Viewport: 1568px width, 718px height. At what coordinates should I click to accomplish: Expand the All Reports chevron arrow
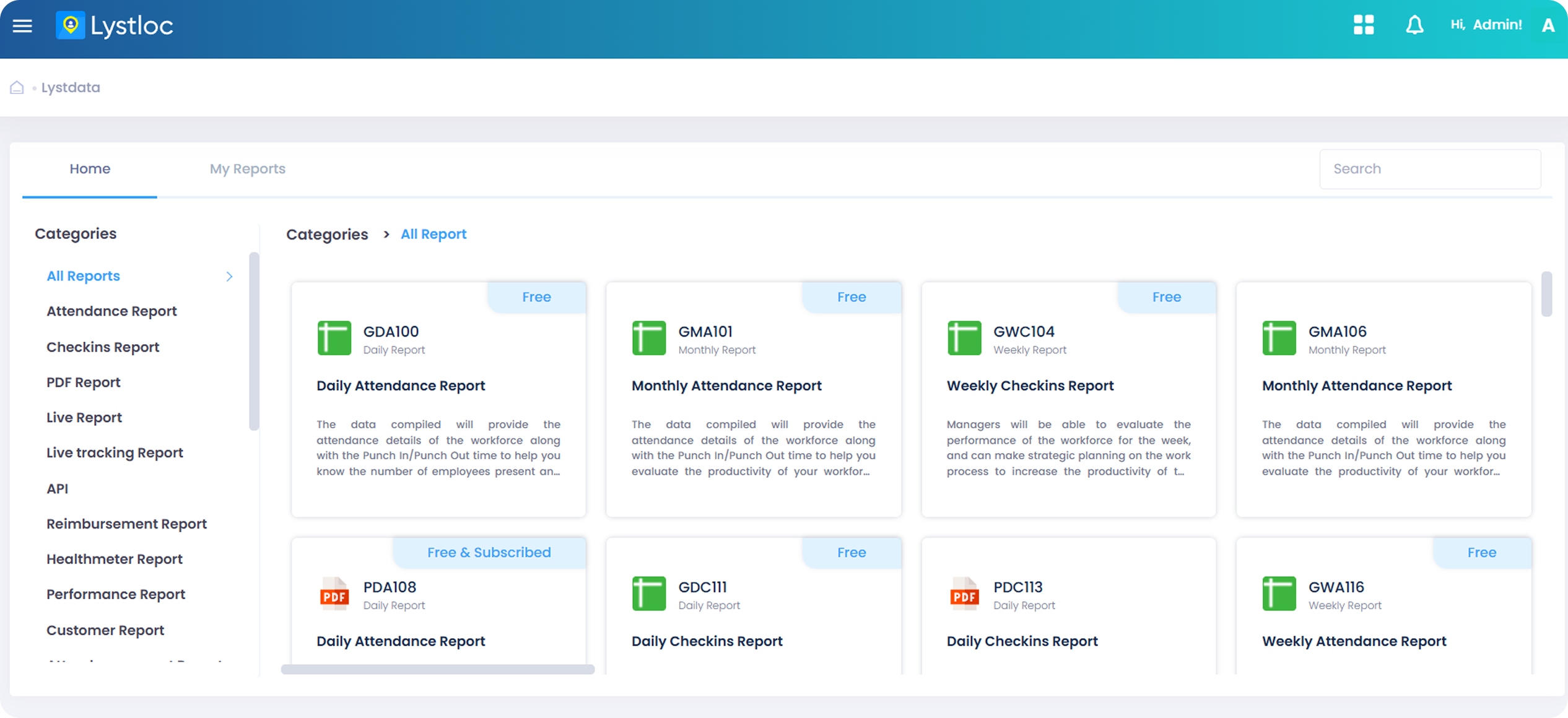(x=229, y=277)
